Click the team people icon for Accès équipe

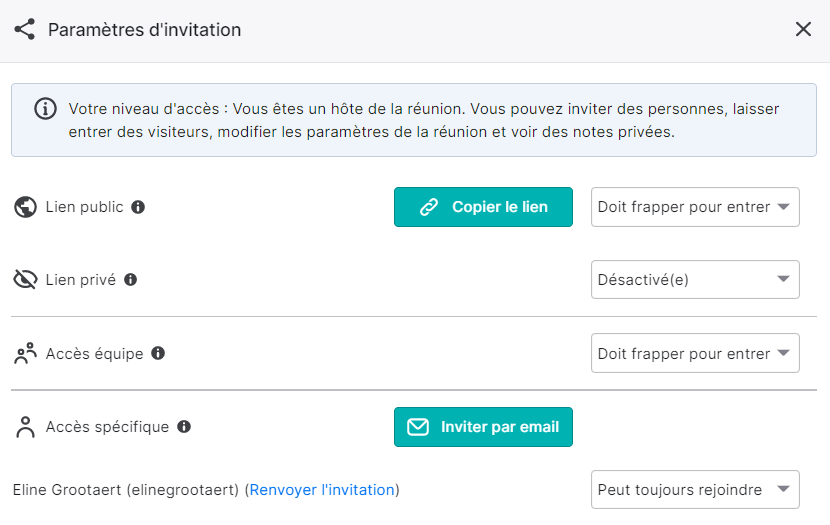[25, 354]
